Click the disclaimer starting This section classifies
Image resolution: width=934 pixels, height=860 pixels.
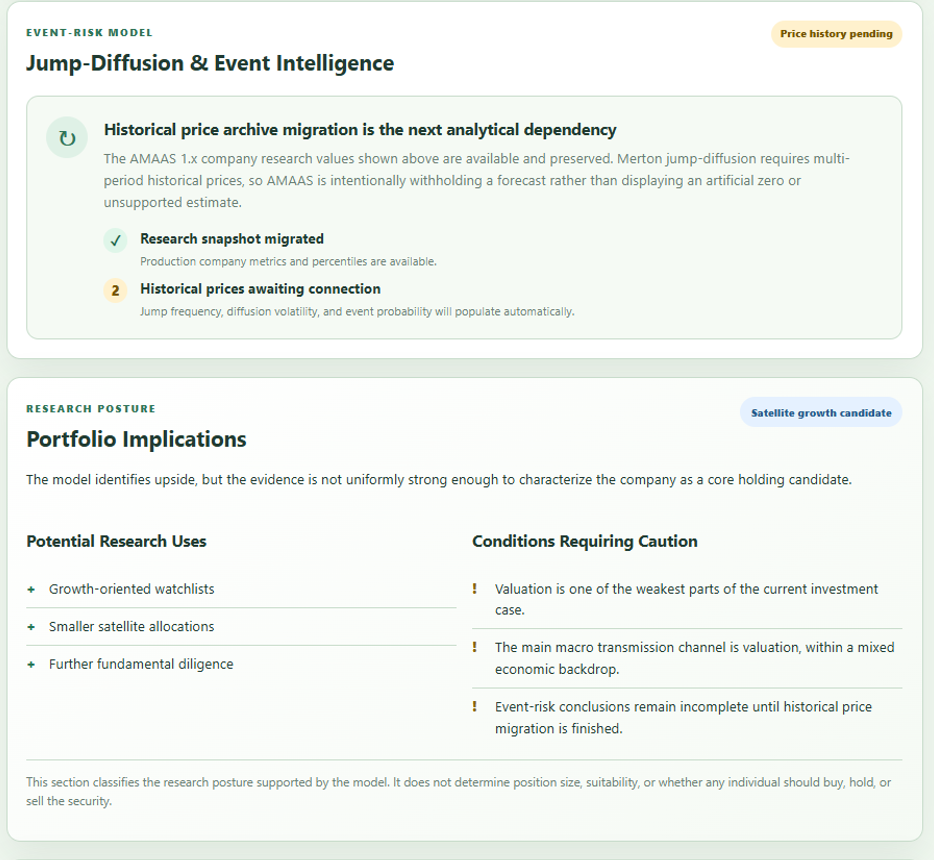click(x=459, y=792)
